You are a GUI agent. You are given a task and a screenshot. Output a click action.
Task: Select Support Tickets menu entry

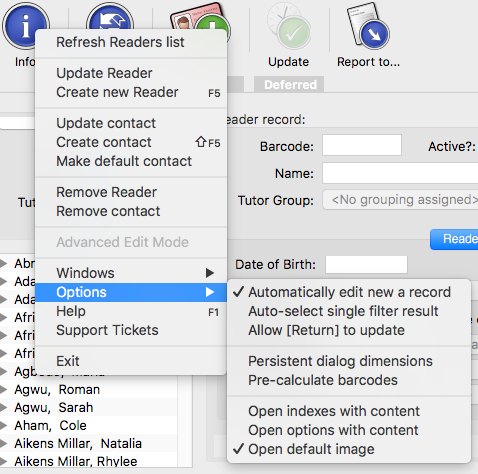131,330
